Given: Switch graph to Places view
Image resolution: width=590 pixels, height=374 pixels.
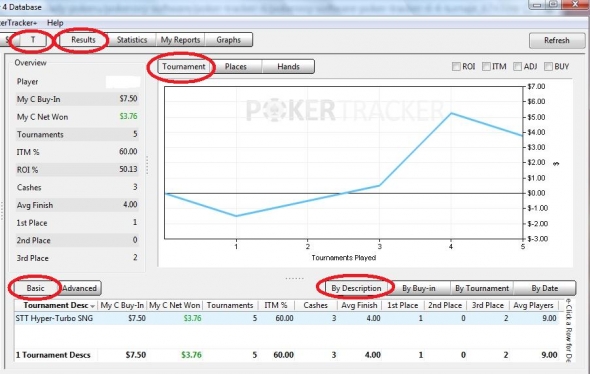Looking at the screenshot, I should (x=236, y=67).
